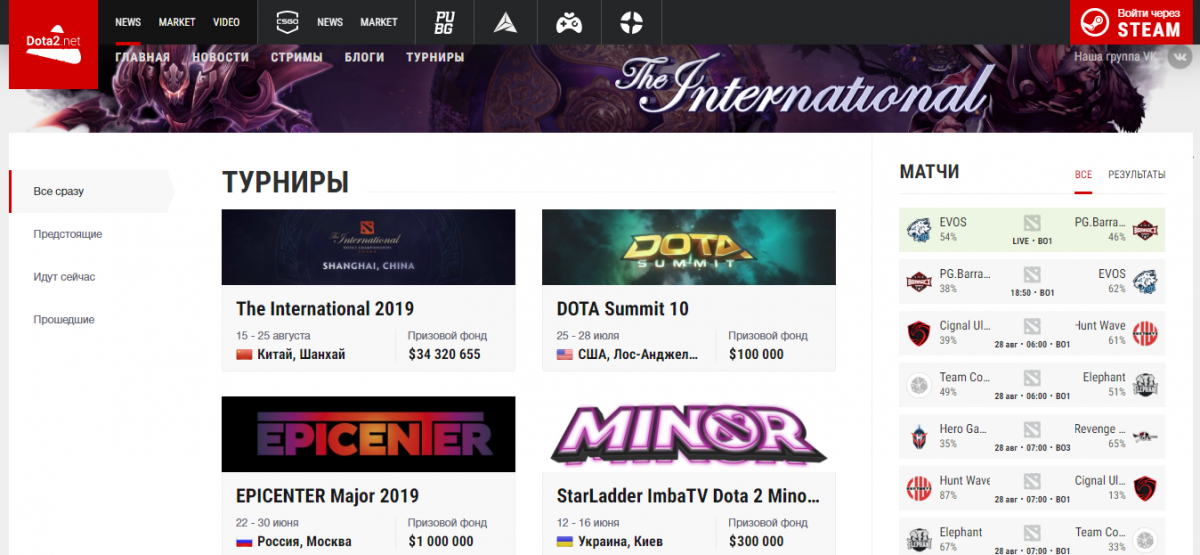
Task: Click the Ukraine flag under StarLadder ImbaTV Minor
Action: tap(565, 542)
